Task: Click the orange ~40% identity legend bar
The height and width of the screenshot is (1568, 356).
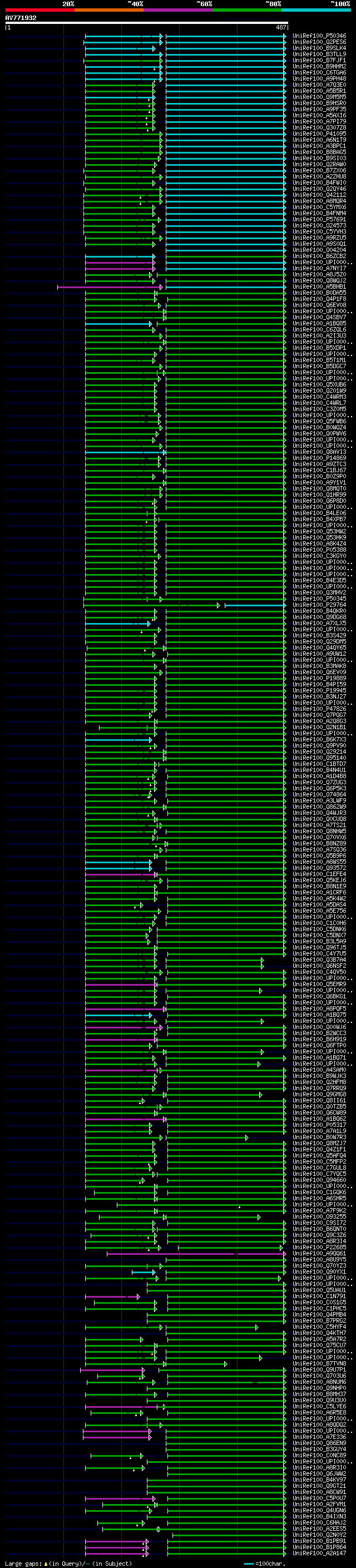Action: [109, 11]
